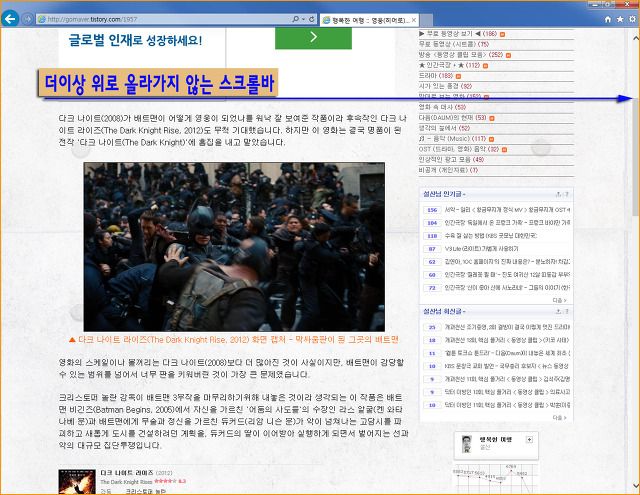640x495 pixels.
Task: Click the plus button on 행복한 여행 profile card
Action: point(529,440)
